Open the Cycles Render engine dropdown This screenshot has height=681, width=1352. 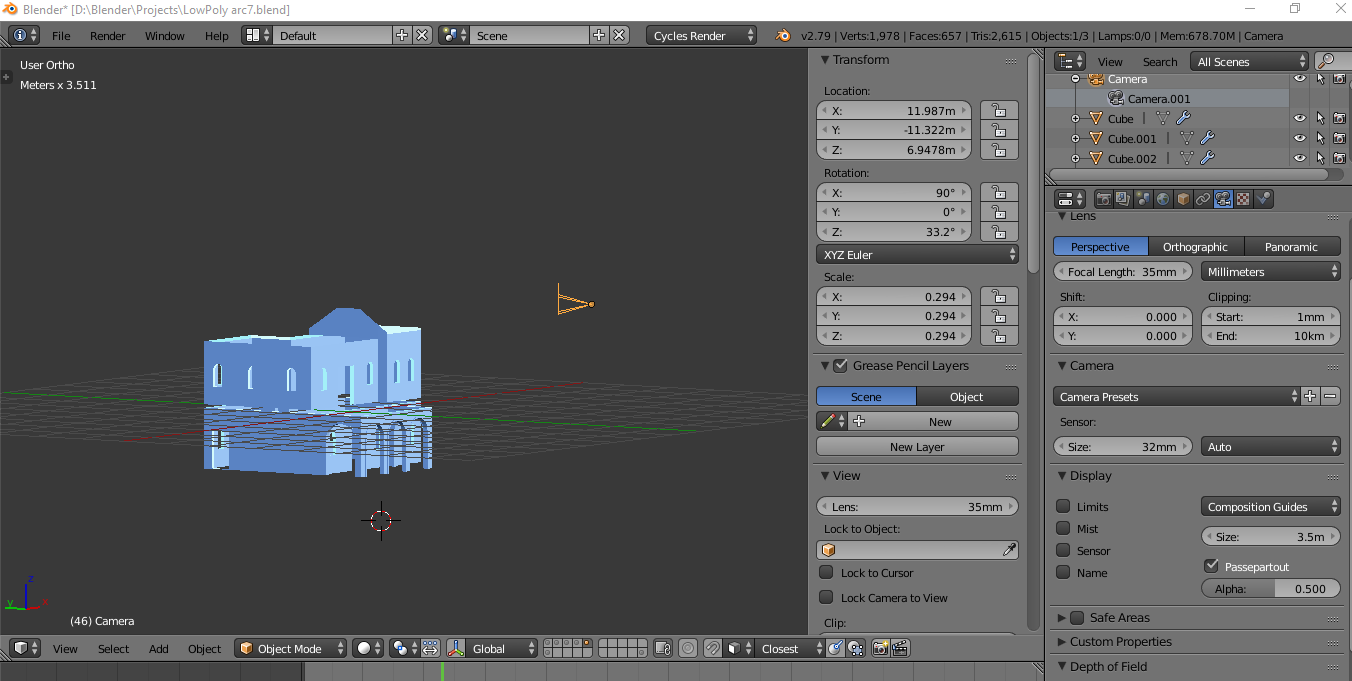(701, 36)
